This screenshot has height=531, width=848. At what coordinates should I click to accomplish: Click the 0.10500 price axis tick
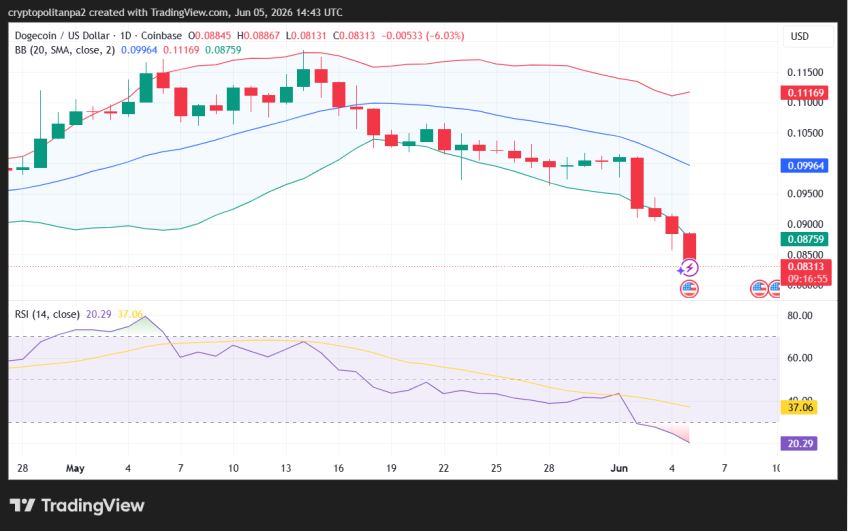point(805,133)
